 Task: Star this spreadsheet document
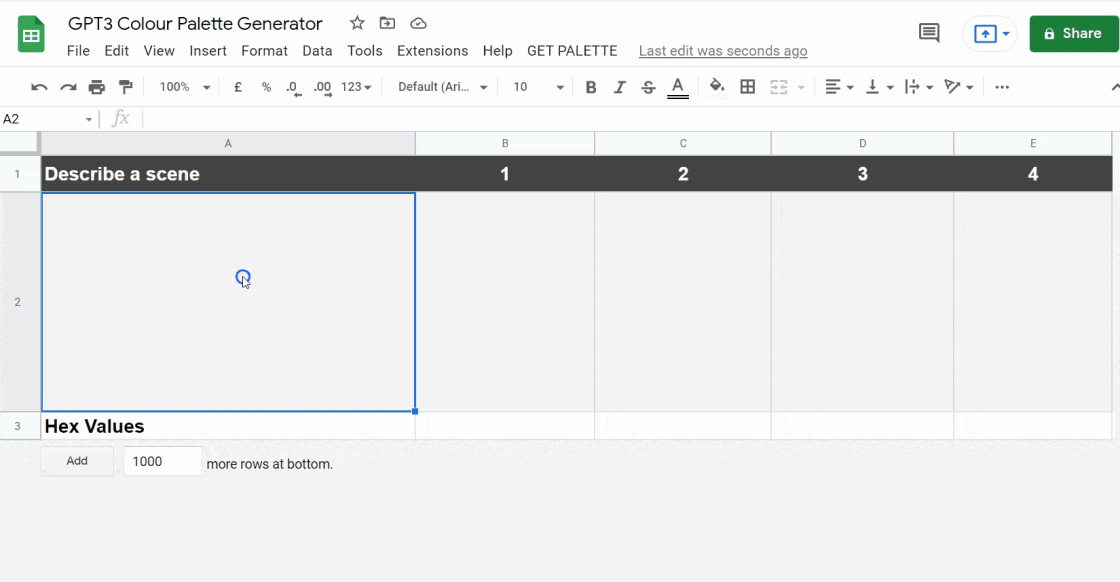(x=357, y=24)
